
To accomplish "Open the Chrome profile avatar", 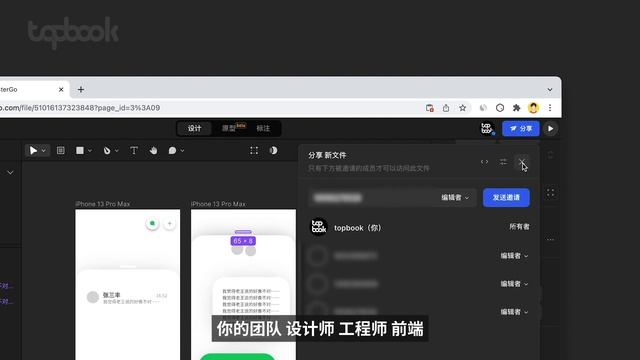I will [x=533, y=108].
